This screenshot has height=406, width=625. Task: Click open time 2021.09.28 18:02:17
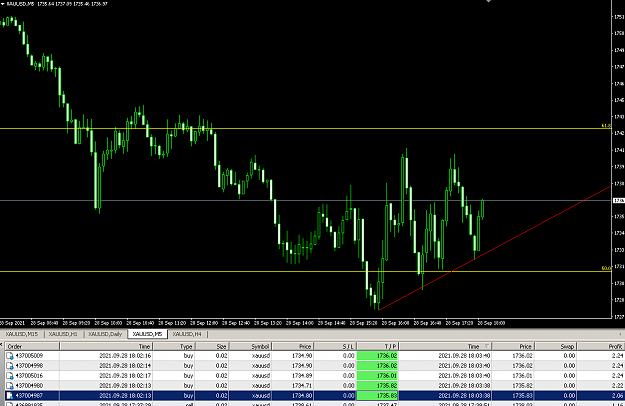click(x=125, y=376)
